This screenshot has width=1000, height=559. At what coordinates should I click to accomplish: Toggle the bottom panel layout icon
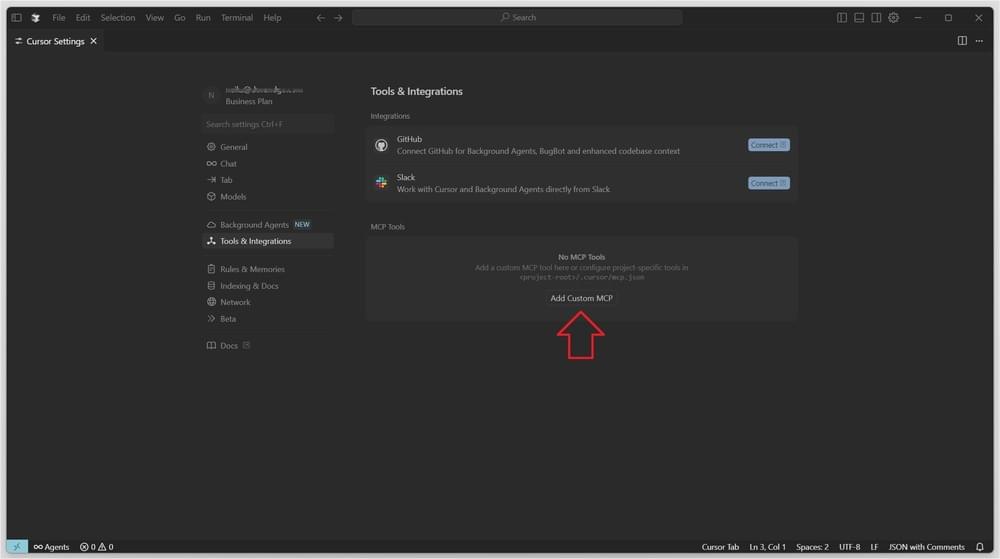859,18
